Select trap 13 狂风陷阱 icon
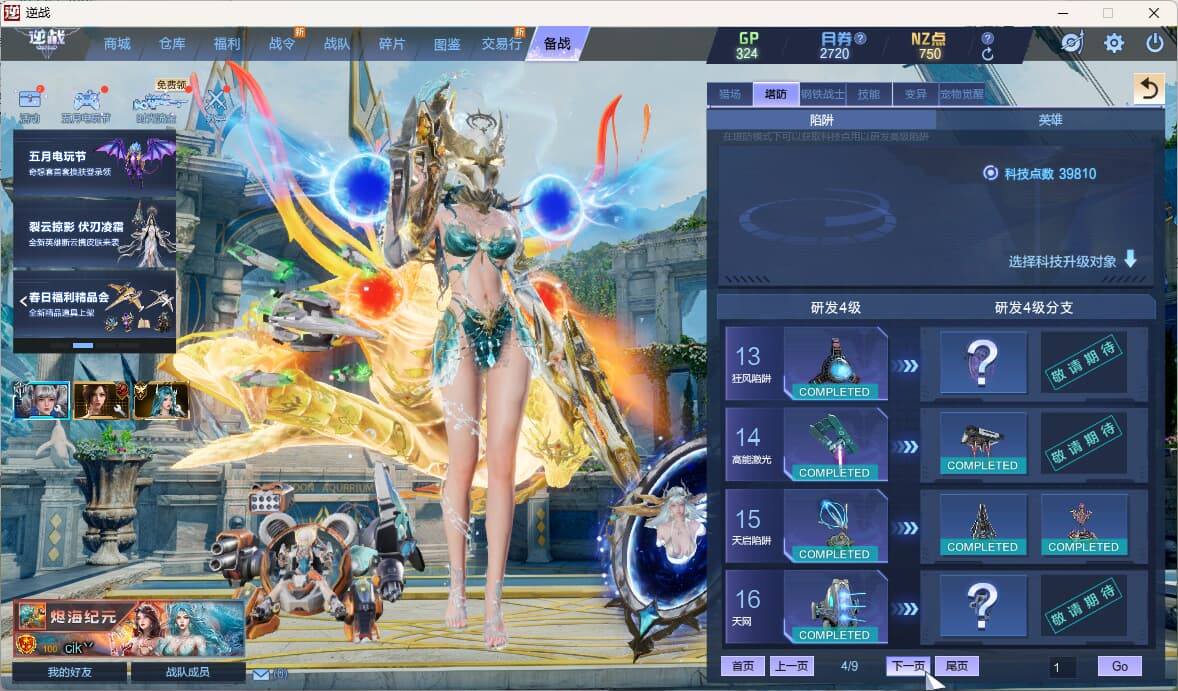Image resolution: width=1178 pixels, height=691 pixels. coord(835,364)
